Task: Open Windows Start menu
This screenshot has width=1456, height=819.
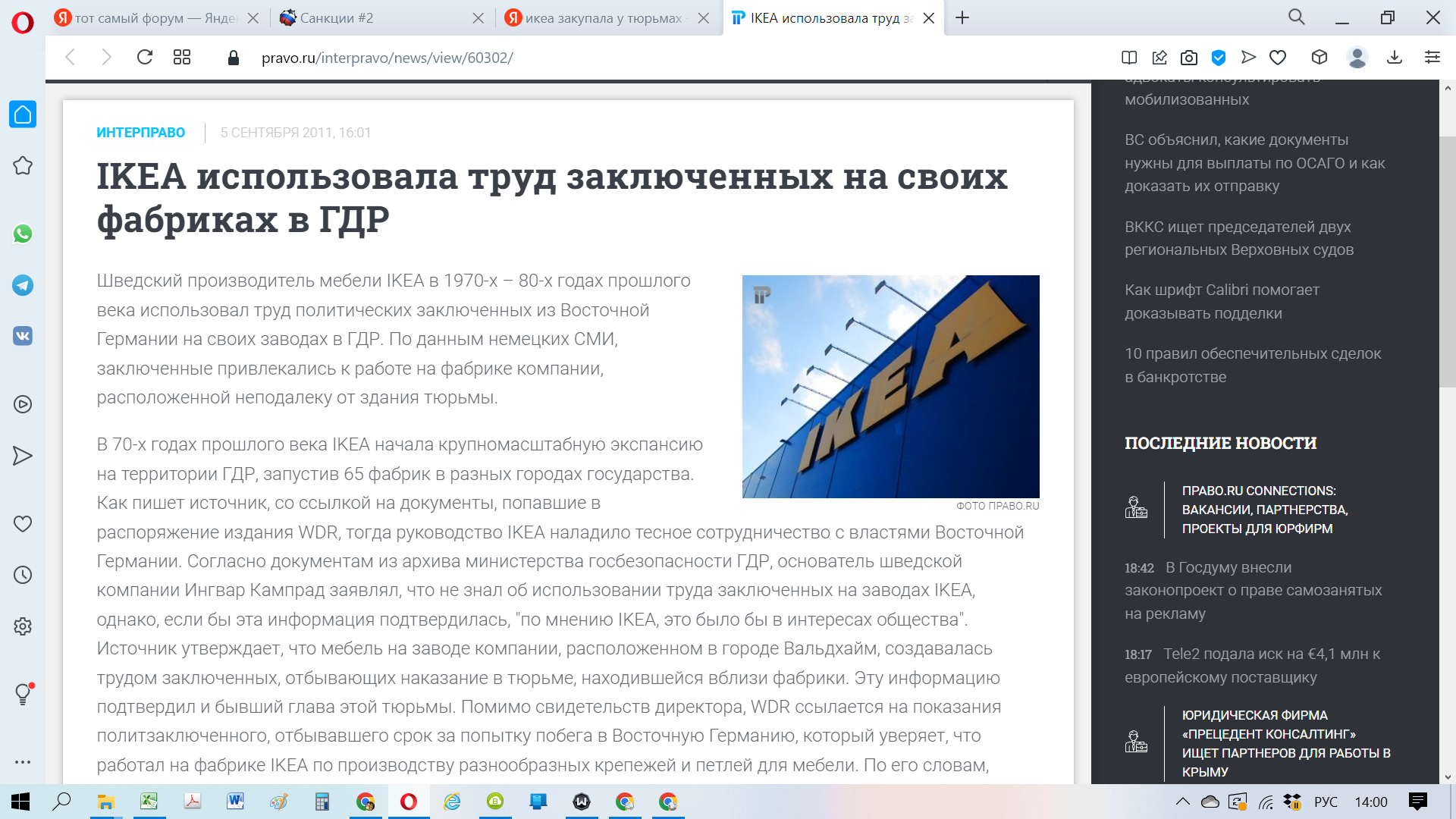Action: 20,802
